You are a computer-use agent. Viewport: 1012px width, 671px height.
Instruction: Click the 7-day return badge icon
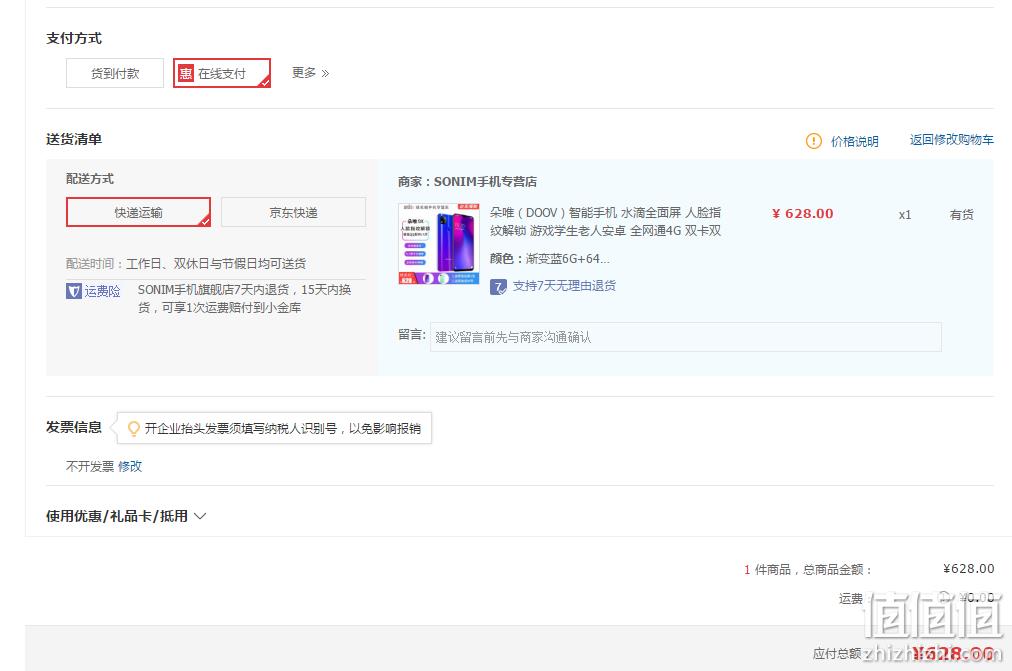coord(498,286)
